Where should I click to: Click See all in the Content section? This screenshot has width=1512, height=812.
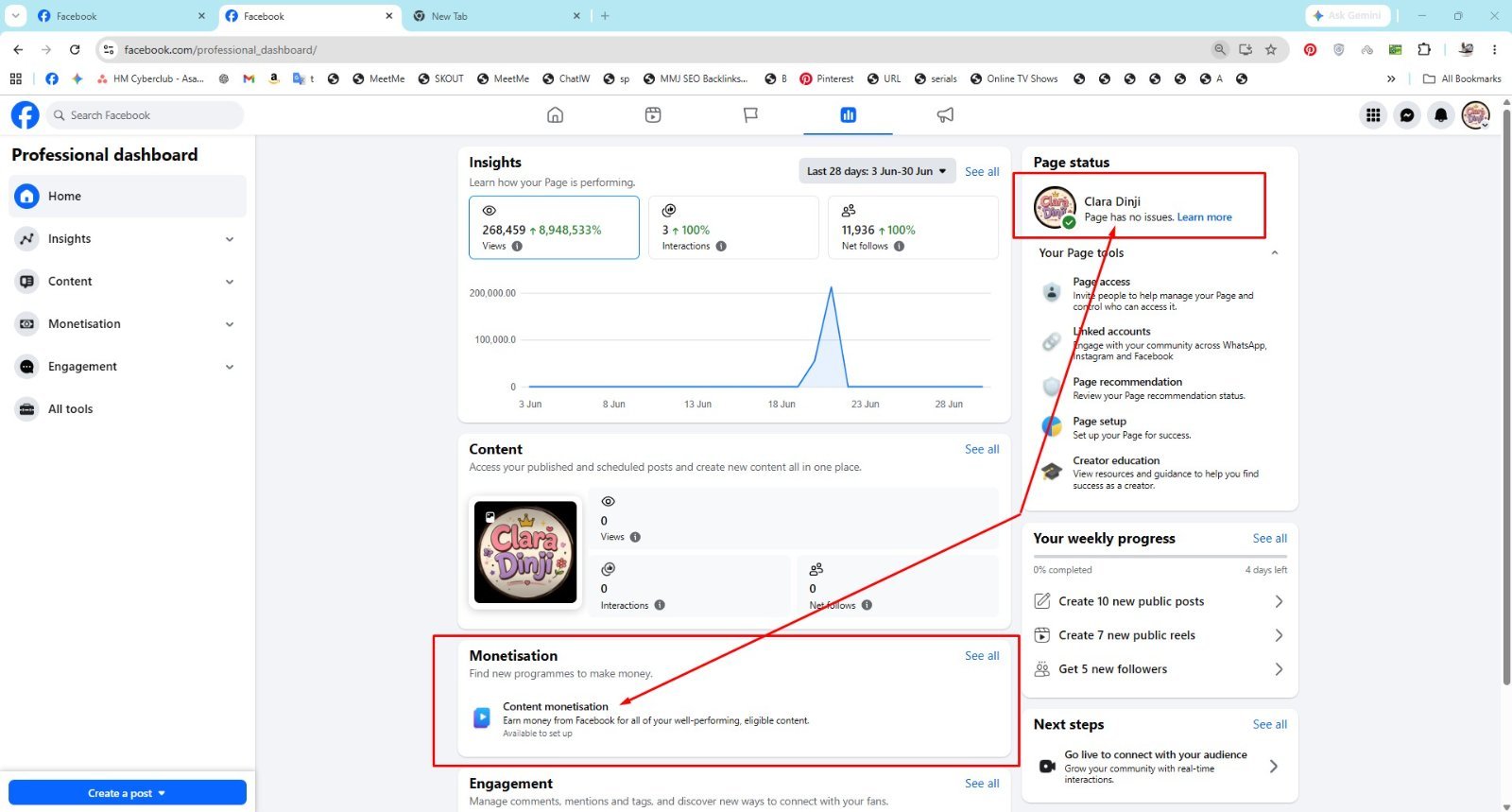pyautogui.click(x=982, y=449)
